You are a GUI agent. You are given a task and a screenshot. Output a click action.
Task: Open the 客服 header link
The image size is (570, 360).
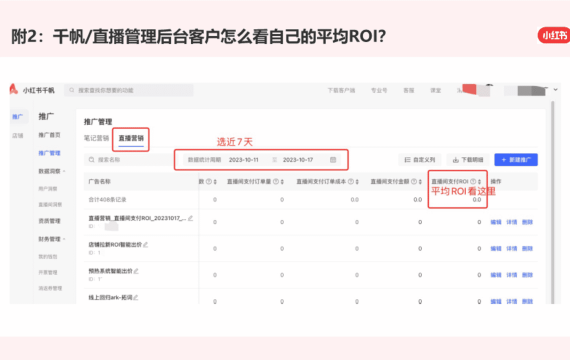point(409,90)
